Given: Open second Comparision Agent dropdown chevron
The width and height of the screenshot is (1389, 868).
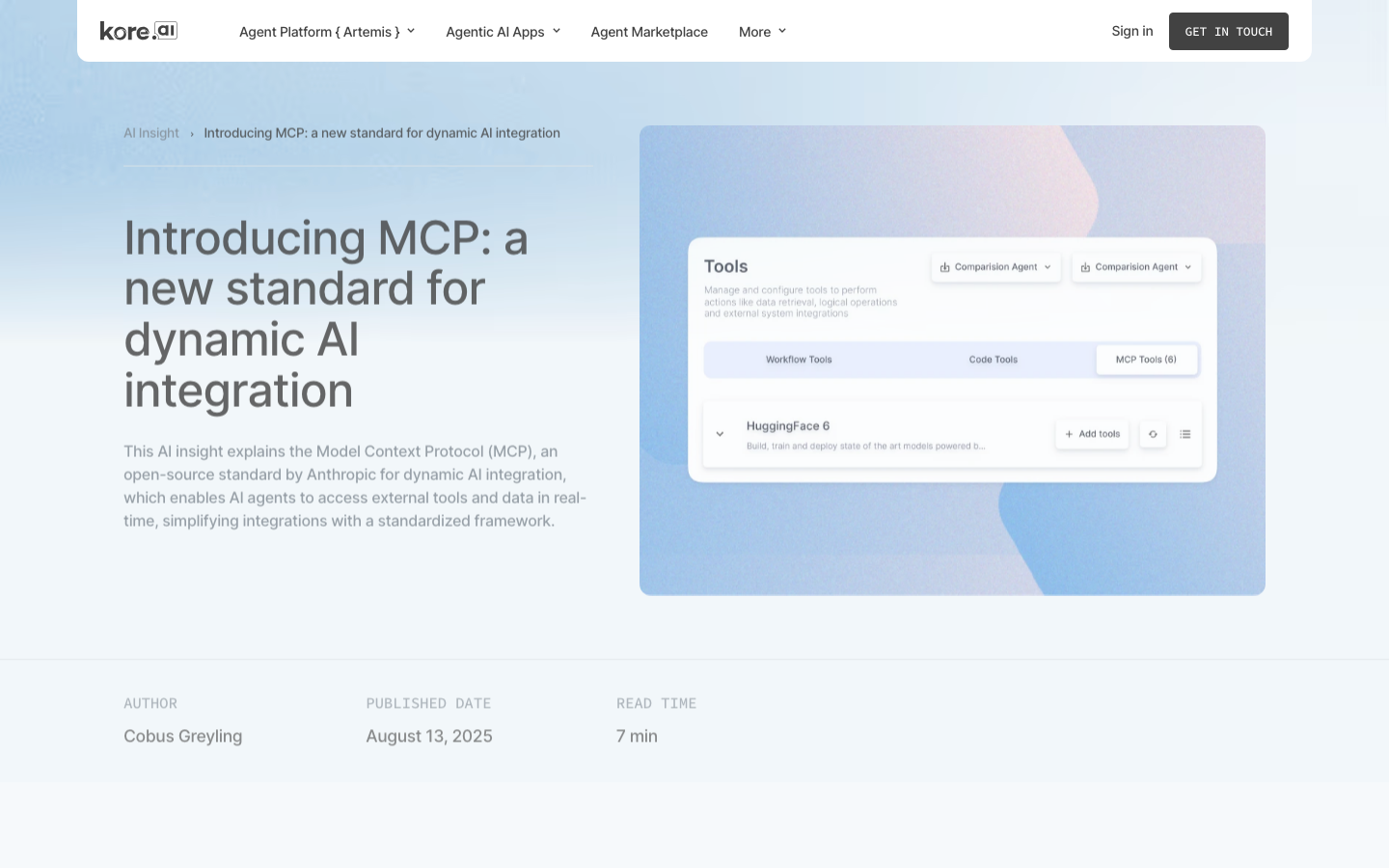Looking at the screenshot, I should point(1188,267).
